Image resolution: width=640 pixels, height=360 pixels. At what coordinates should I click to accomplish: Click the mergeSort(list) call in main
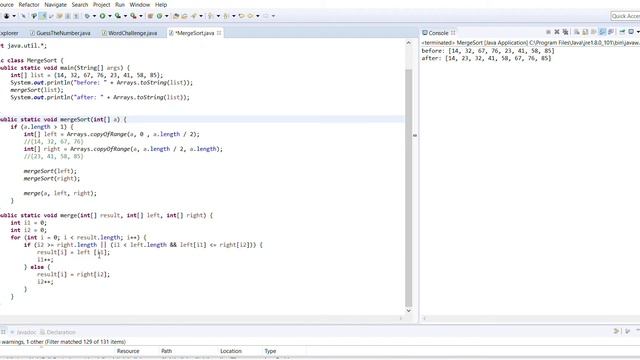click(37, 90)
